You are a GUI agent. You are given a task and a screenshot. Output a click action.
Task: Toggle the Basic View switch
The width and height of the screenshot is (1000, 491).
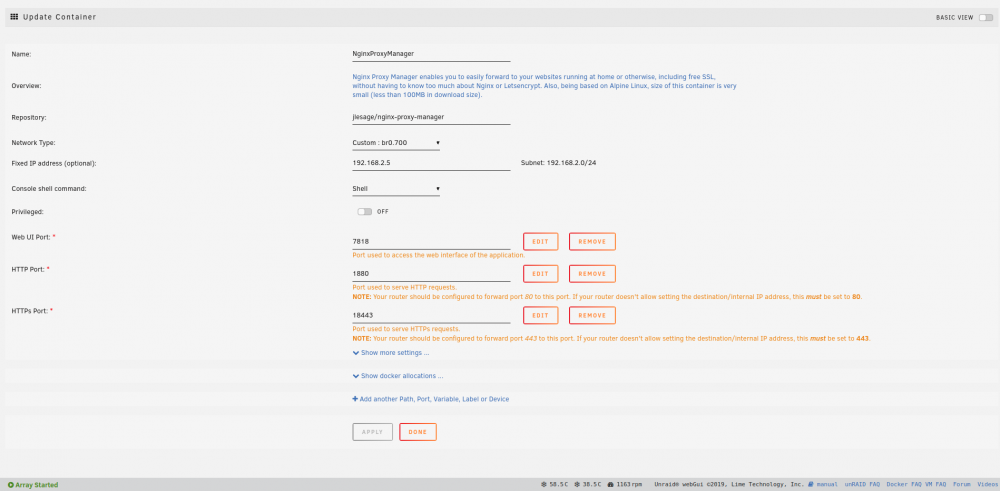click(985, 18)
